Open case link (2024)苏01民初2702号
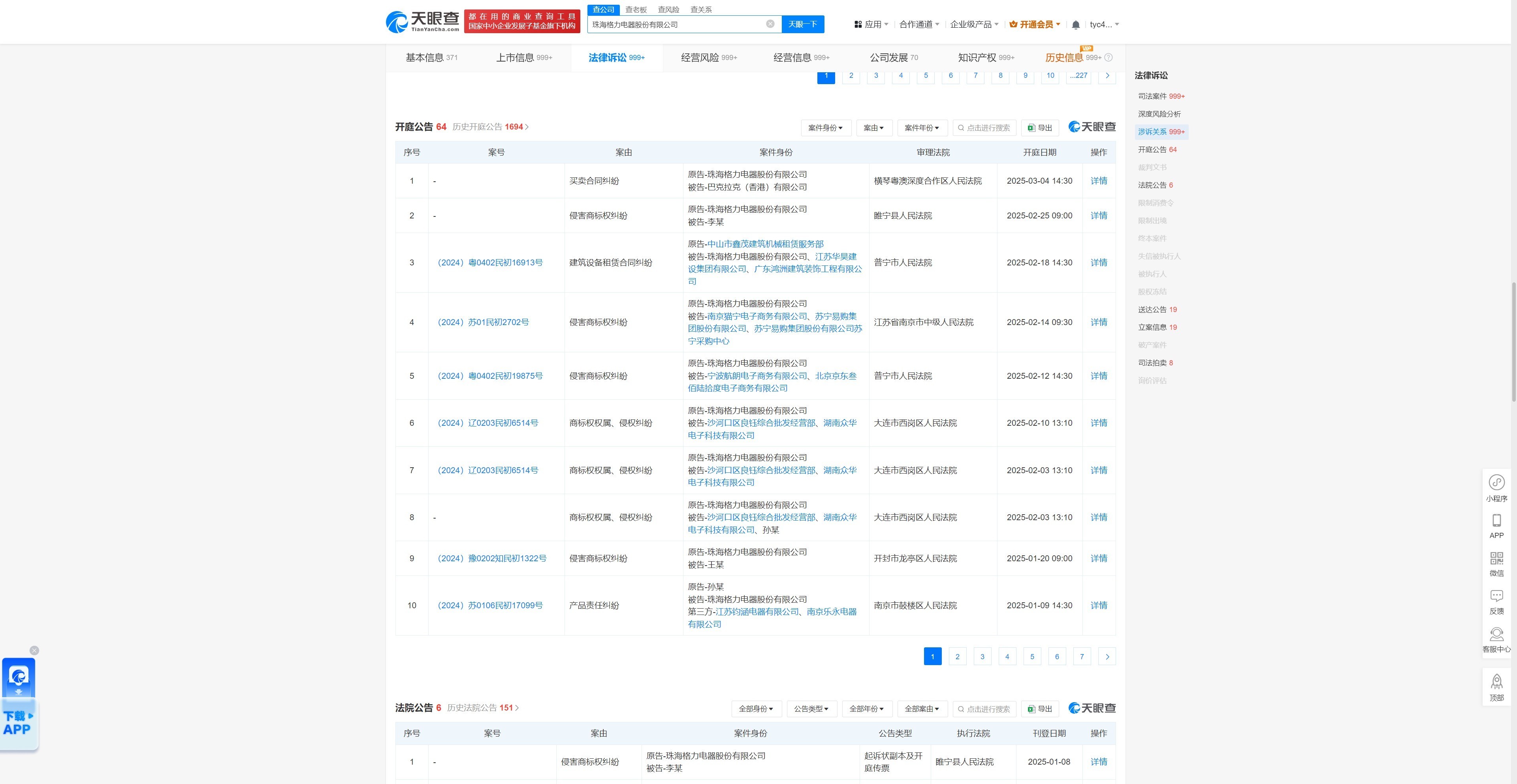Screen dimensions: 1517x784 483,322
